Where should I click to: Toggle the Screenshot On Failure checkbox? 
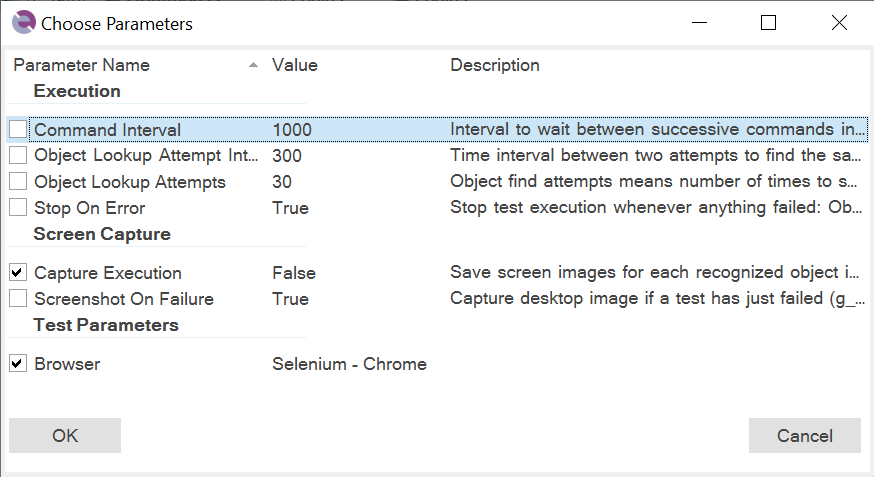click(x=18, y=298)
